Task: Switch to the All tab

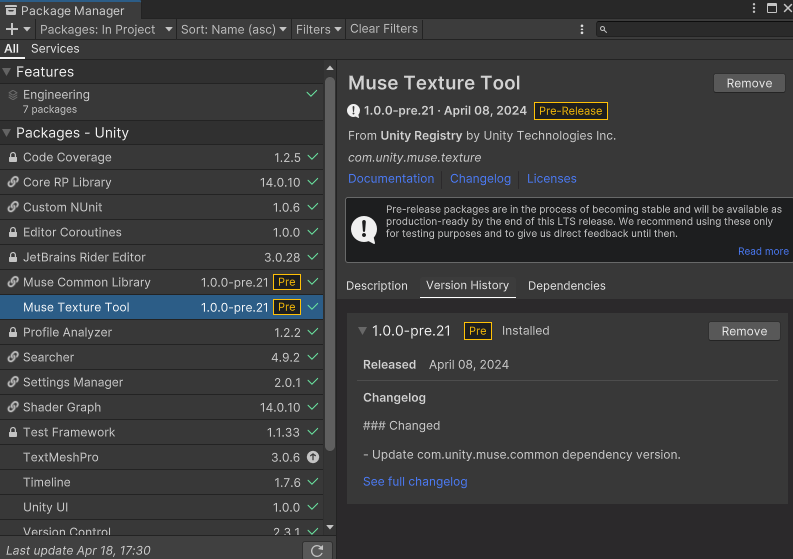Action: click(x=11, y=49)
